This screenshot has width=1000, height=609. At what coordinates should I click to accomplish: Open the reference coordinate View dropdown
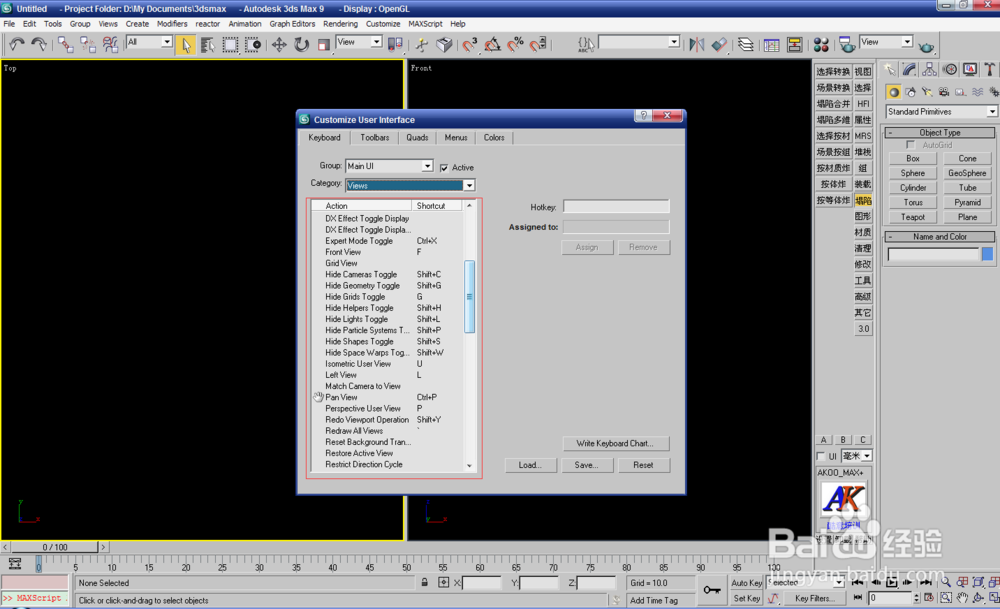pyautogui.click(x=359, y=42)
